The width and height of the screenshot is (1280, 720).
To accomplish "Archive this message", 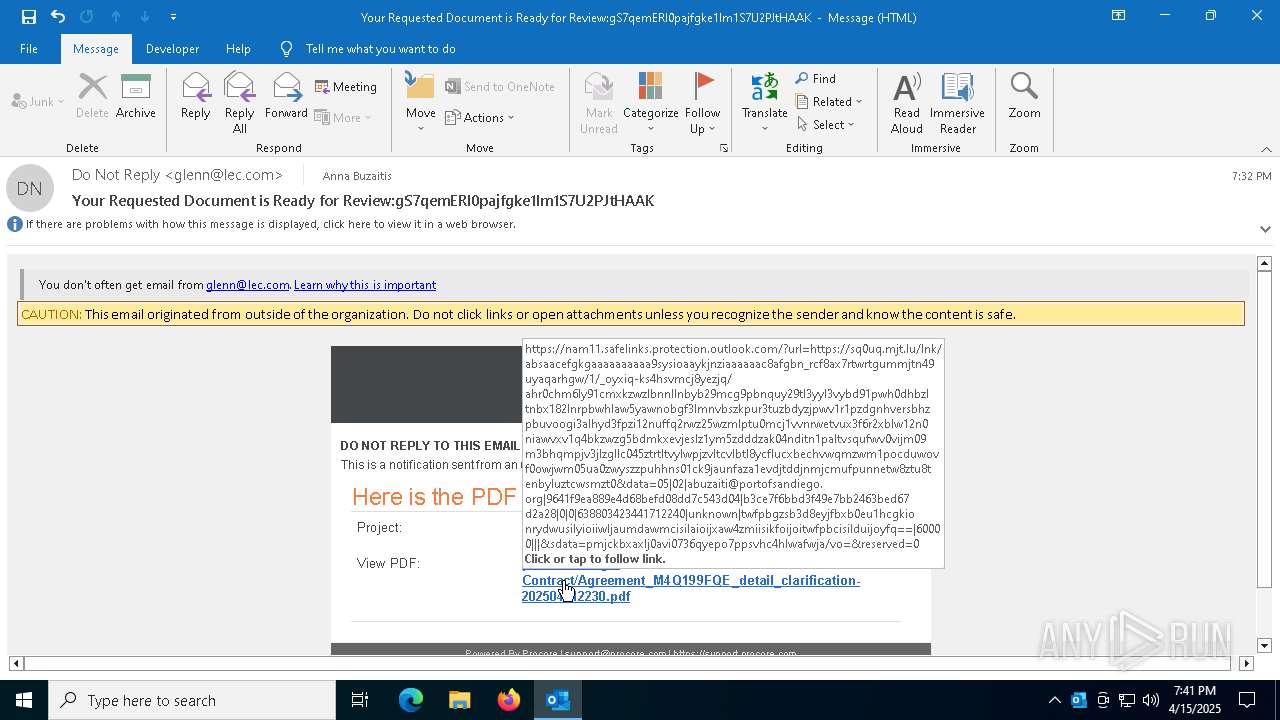I will tap(136, 96).
